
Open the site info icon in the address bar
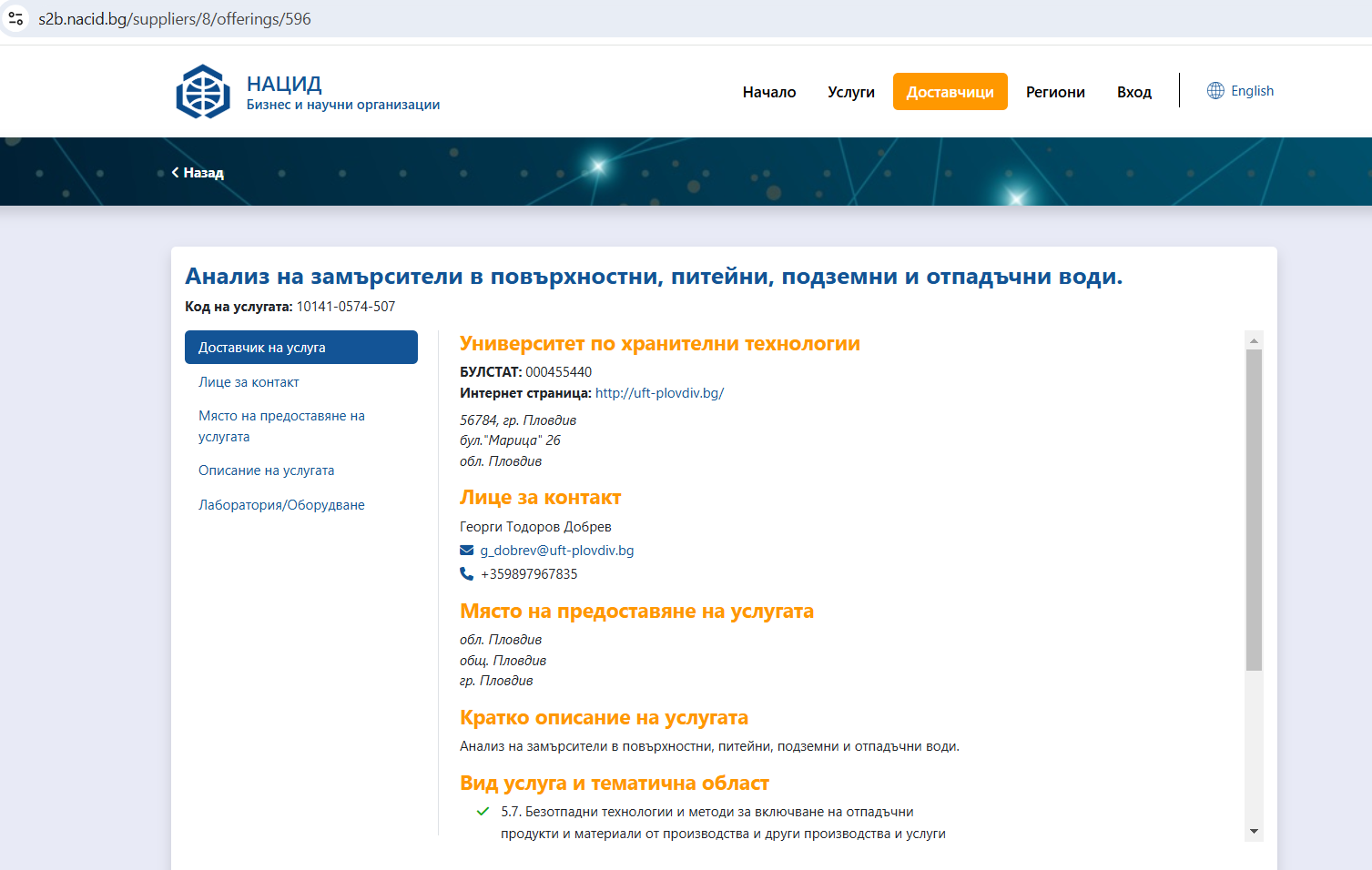(x=15, y=18)
